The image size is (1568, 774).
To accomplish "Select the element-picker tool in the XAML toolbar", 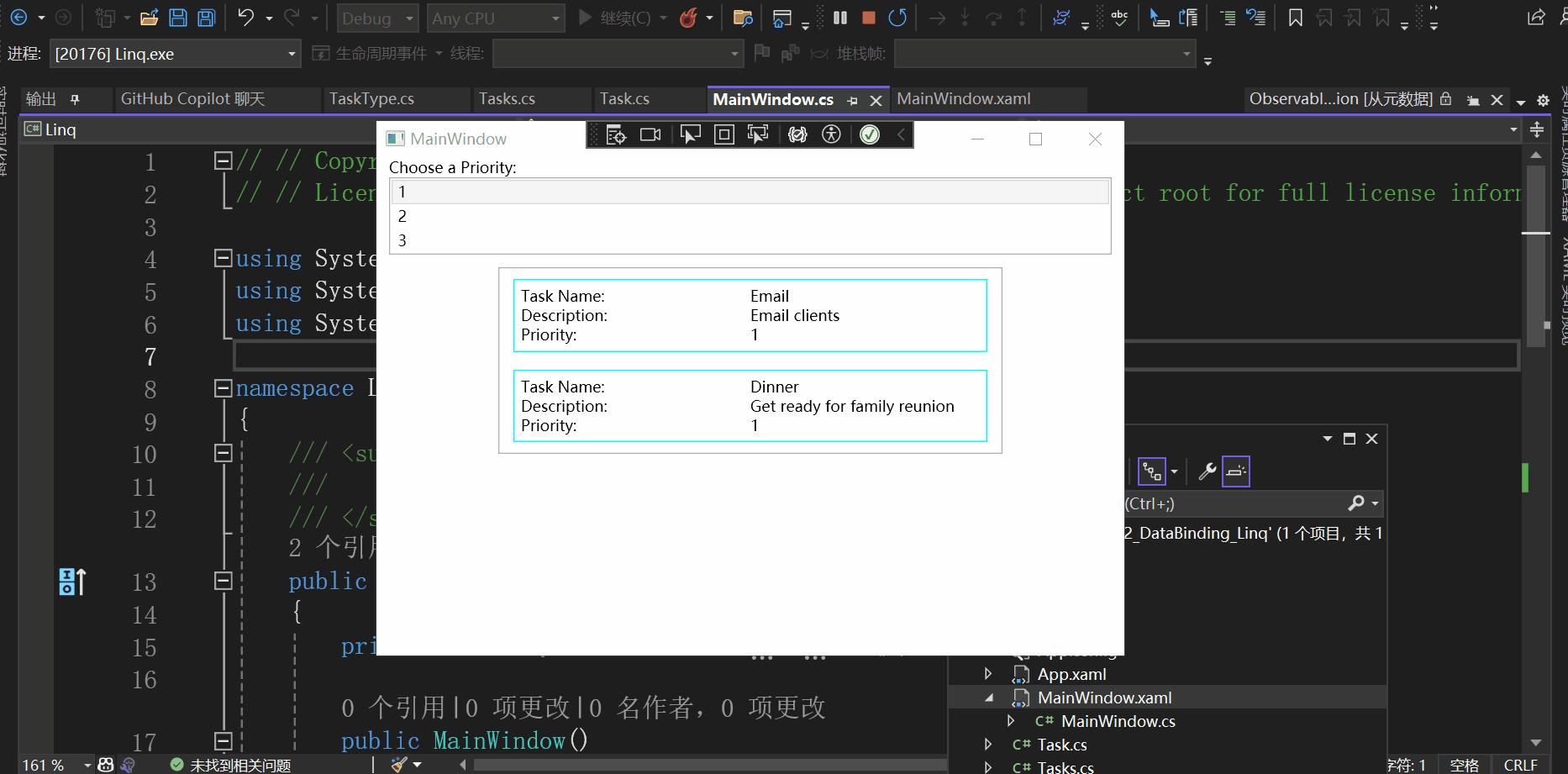I will click(x=691, y=134).
